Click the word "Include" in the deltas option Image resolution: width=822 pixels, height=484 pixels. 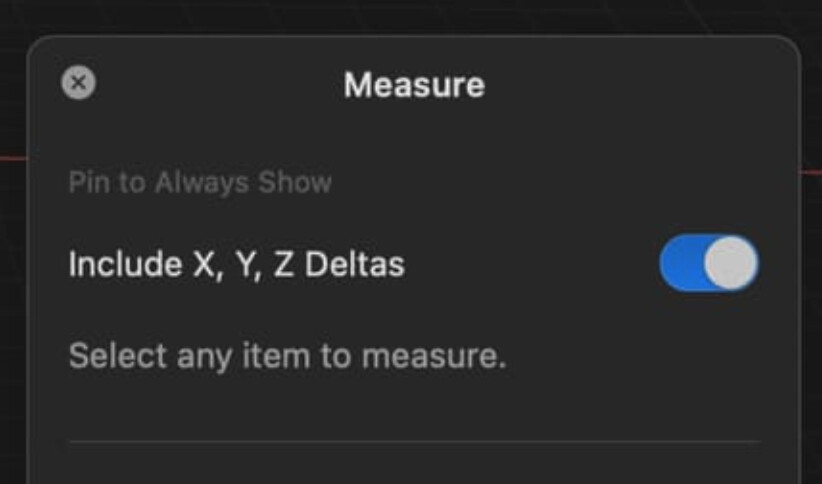(x=125, y=264)
